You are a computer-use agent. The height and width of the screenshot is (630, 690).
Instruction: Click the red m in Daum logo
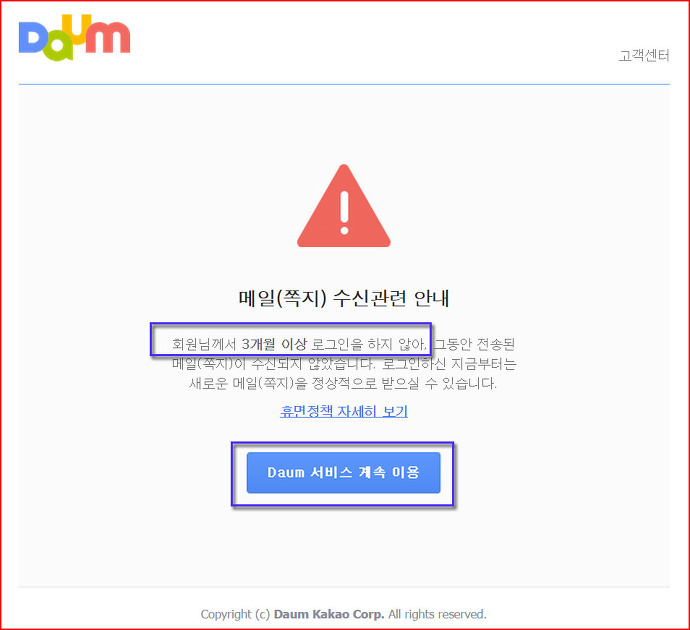[108, 37]
